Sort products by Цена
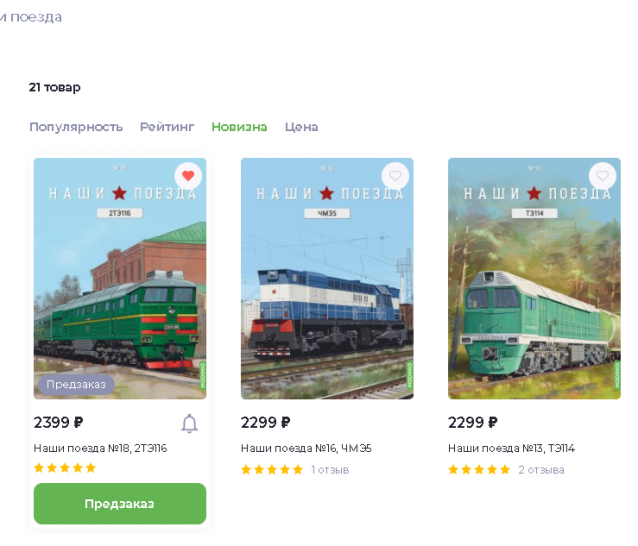Viewport: 638px width, 546px height. pyautogui.click(x=301, y=127)
